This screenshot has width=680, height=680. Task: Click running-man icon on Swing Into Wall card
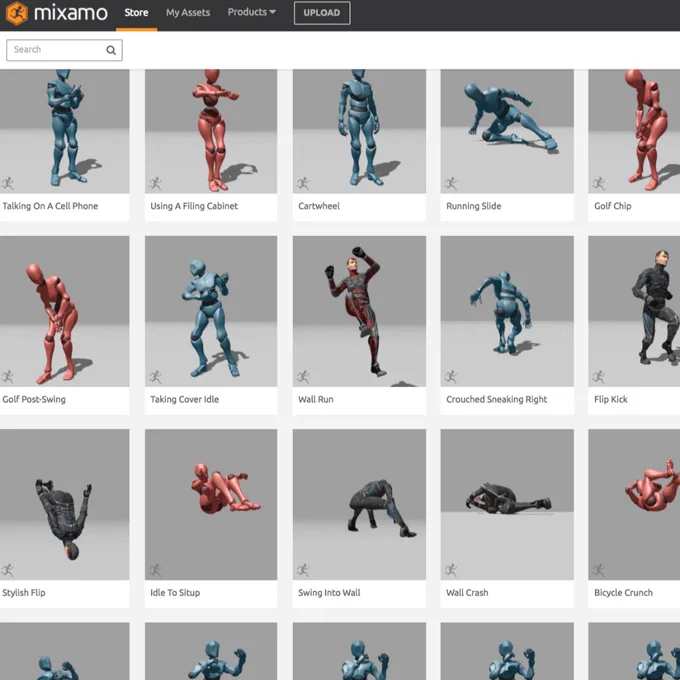point(303,570)
